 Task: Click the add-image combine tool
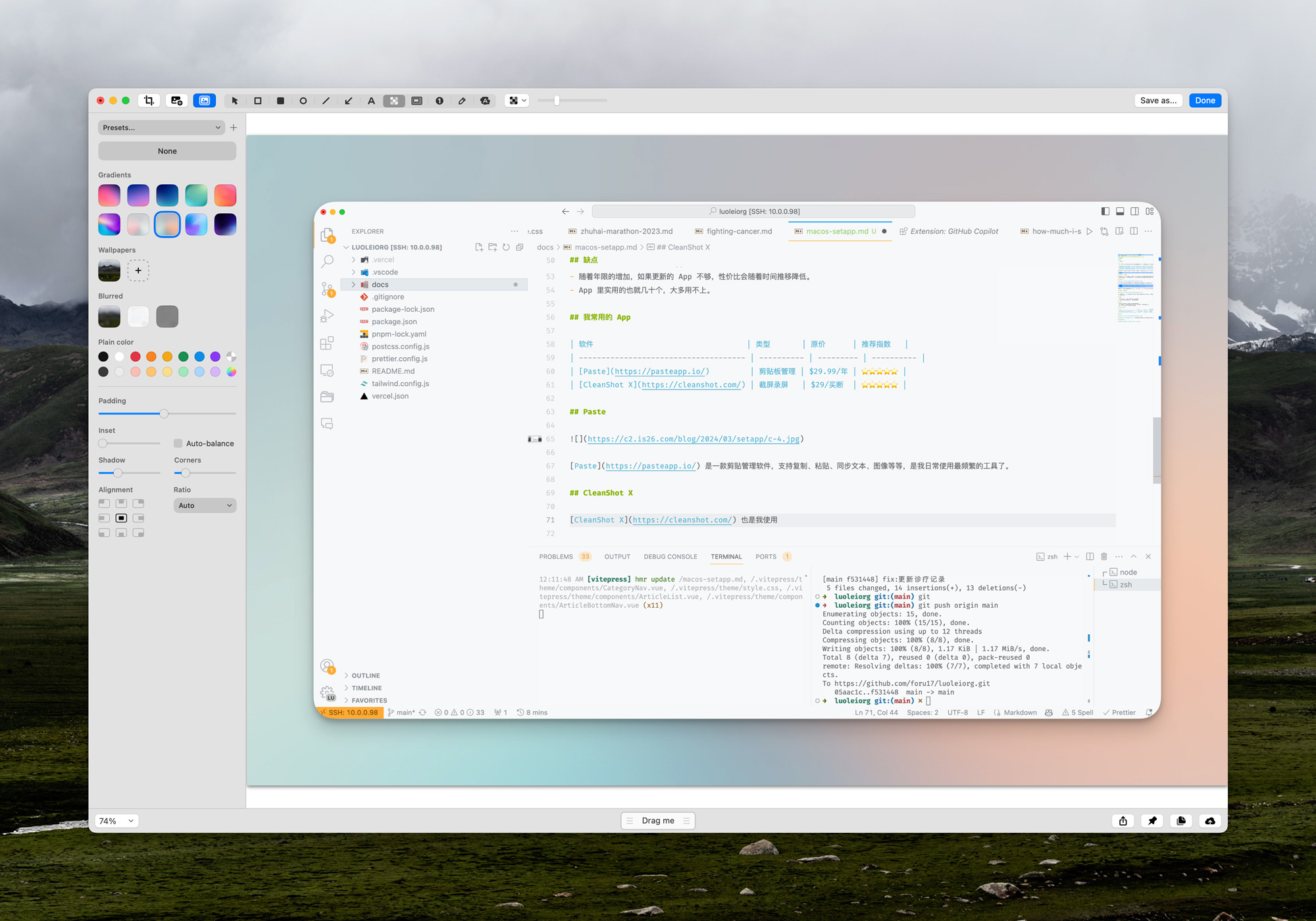click(x=176, y=101)
